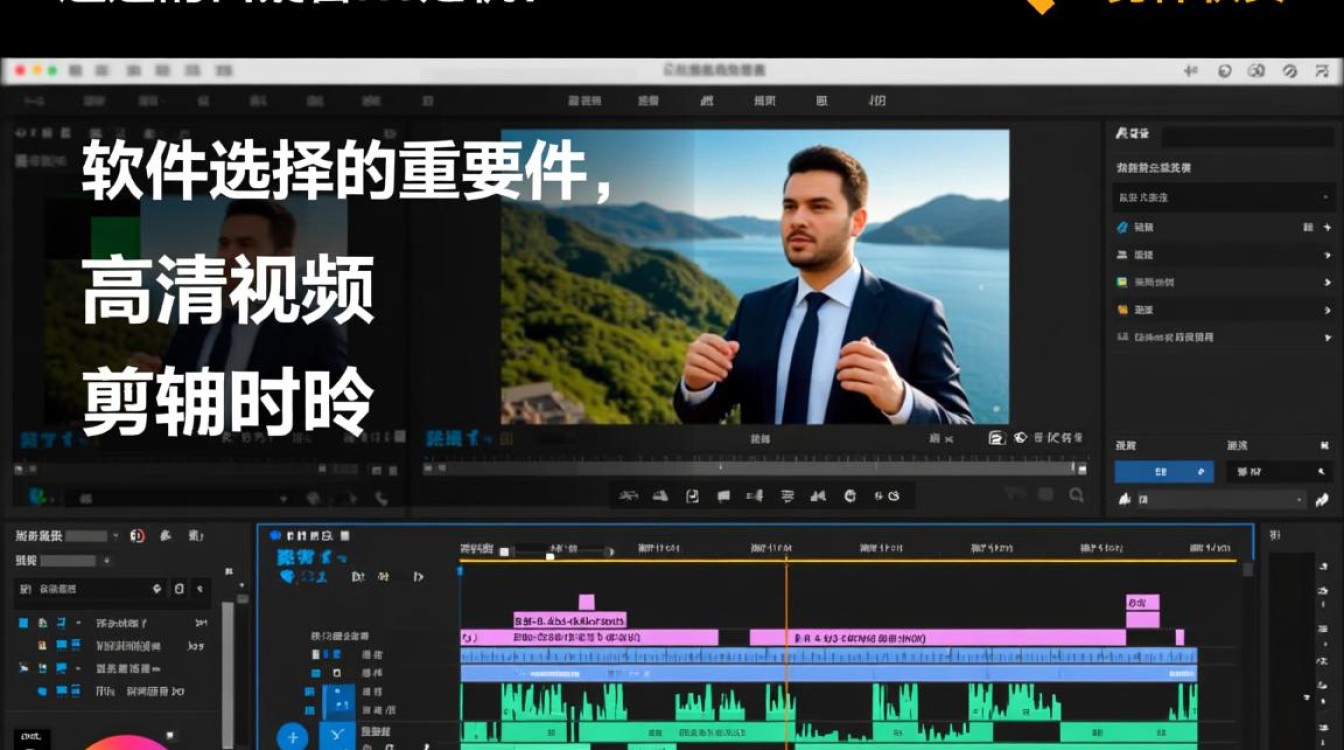Click the color wheel in the left panel
This screenshot has height=750, width=1344.
pos(125,743)
